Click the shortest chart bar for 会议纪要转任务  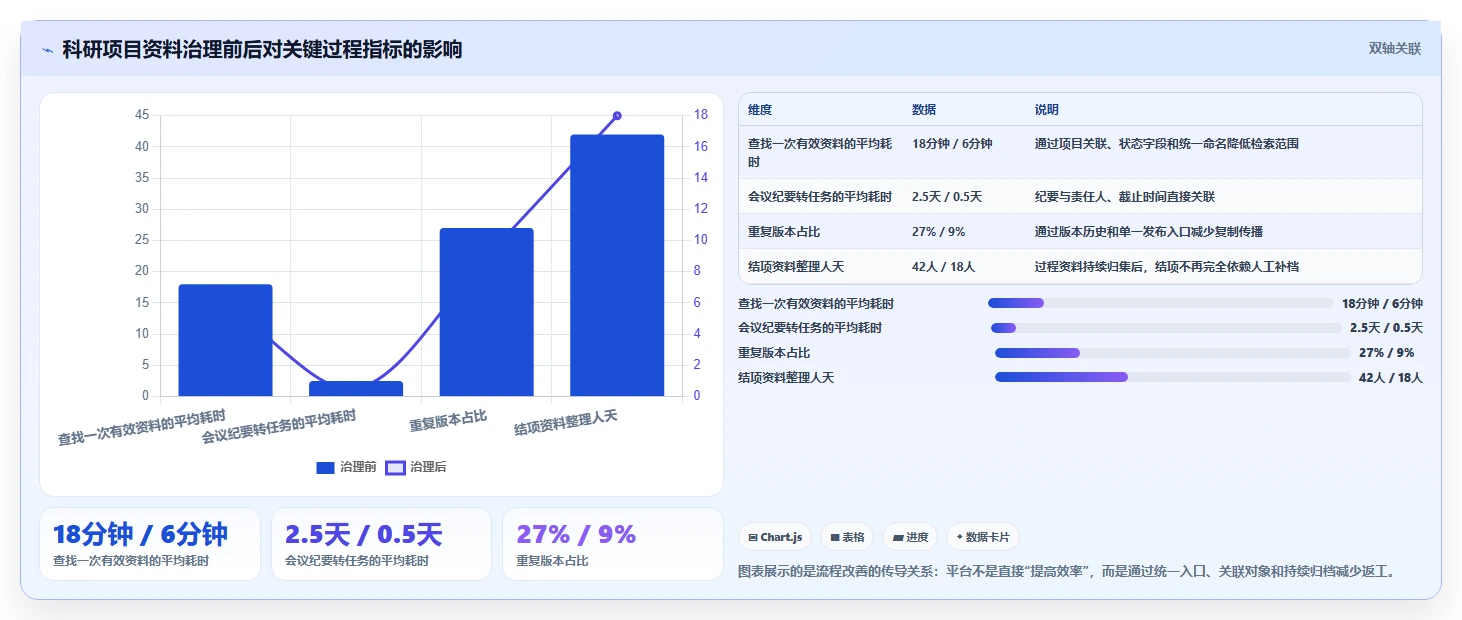point(356,389)
